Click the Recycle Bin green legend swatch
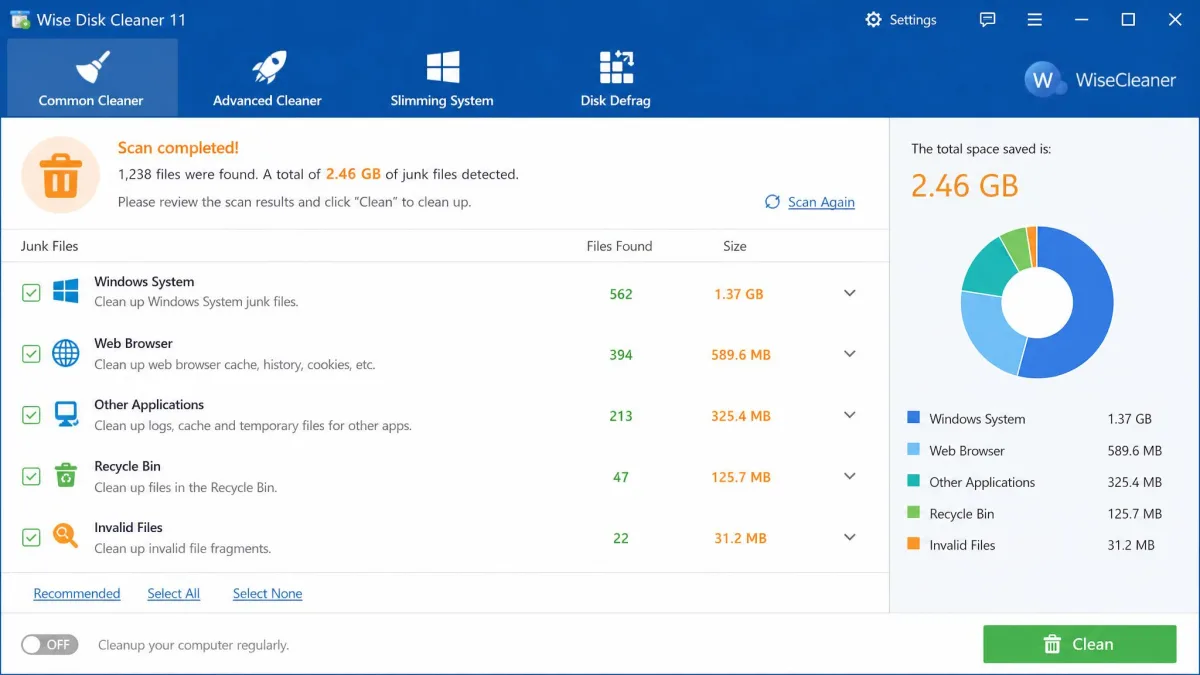Image resolution: width=1200 pixels, height=675 pixels. tap(913, 513)
